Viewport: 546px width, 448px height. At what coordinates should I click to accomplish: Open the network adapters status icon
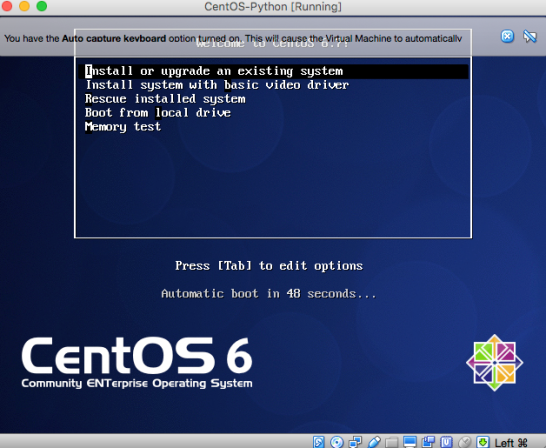[x=355, y=442]
